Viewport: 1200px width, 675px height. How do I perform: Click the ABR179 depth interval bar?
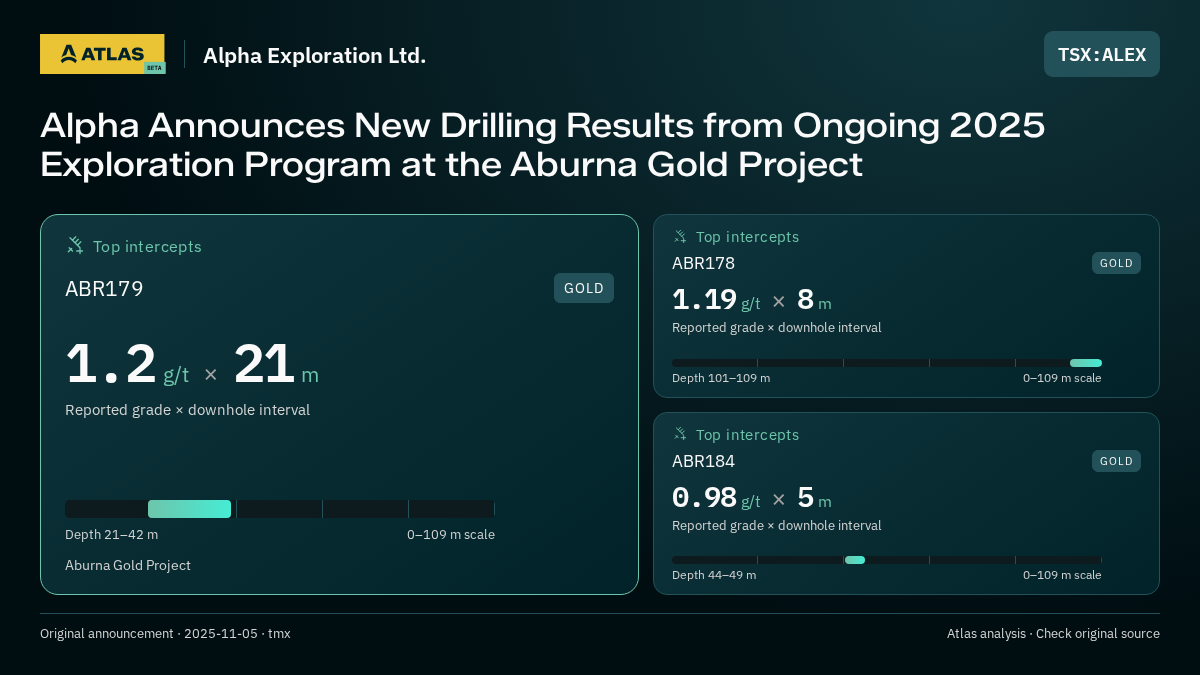click(x=280, y=509)
